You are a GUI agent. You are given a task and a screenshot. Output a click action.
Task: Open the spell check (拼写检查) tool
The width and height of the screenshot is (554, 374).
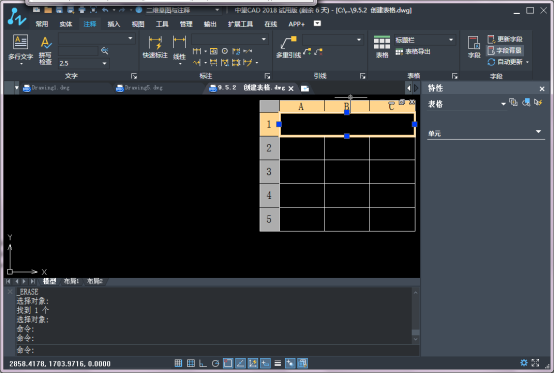[45, 51]
